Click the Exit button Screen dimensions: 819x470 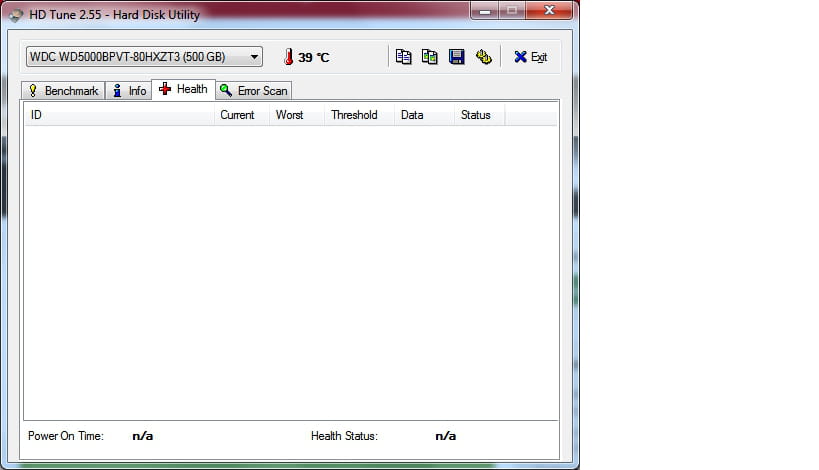(x=531, y=57)
